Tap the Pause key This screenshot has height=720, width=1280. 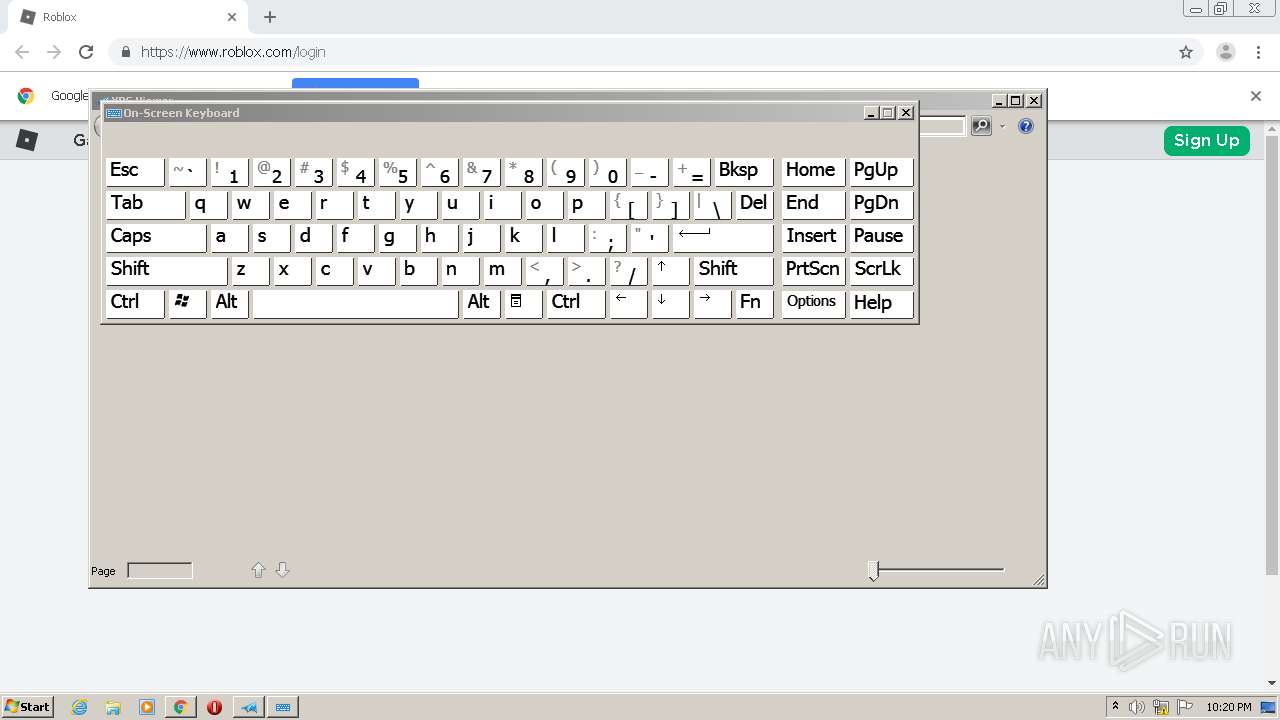[881, 237]
